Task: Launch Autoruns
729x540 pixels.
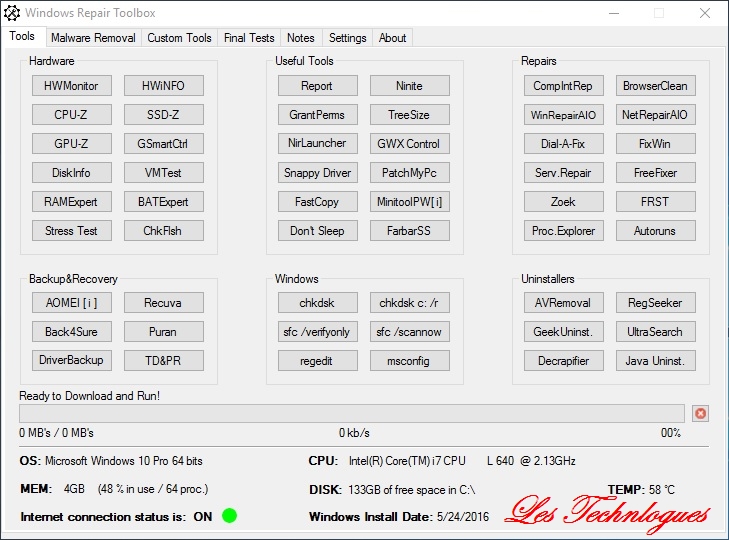Action: [x=656, y=231]
